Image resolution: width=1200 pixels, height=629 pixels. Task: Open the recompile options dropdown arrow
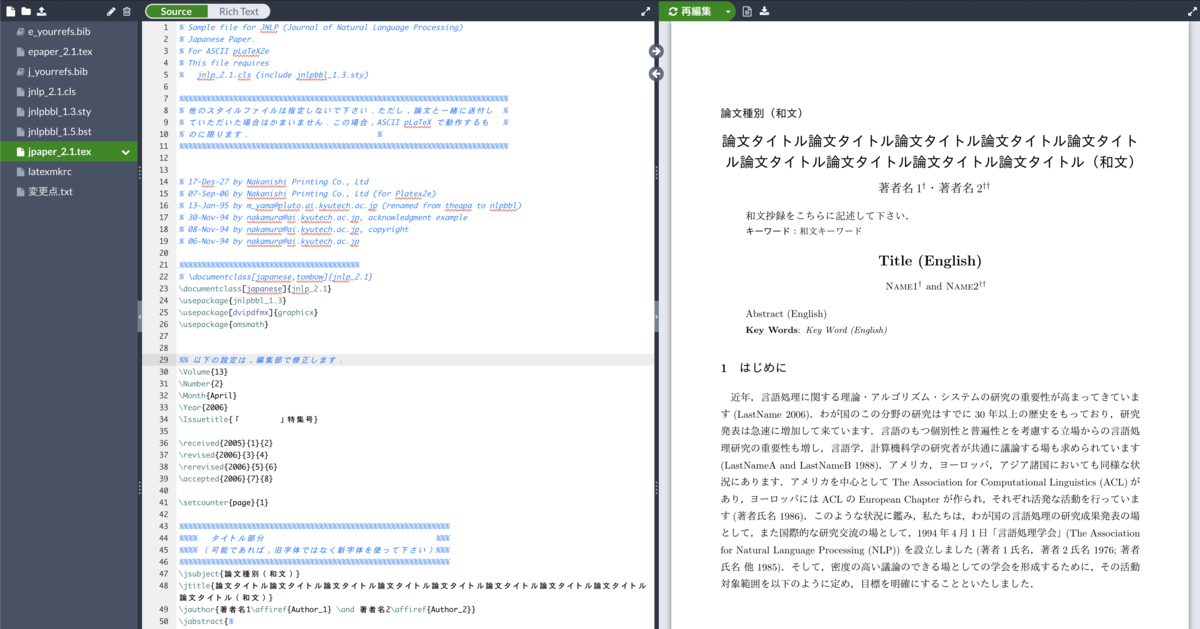pyautogui.click(x=728, y=11)
